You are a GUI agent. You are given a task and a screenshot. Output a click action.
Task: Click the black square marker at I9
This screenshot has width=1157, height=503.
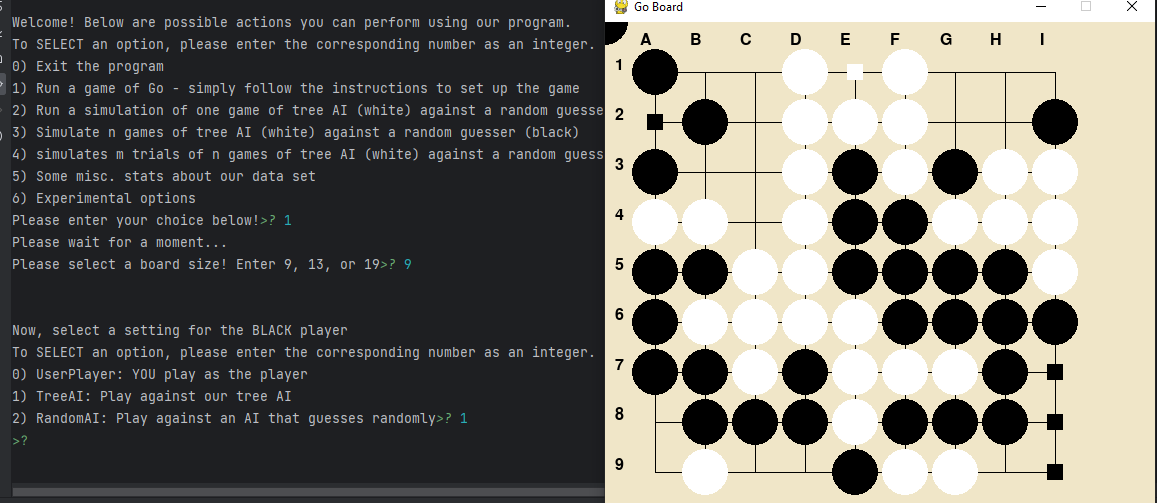point(1055,471)
